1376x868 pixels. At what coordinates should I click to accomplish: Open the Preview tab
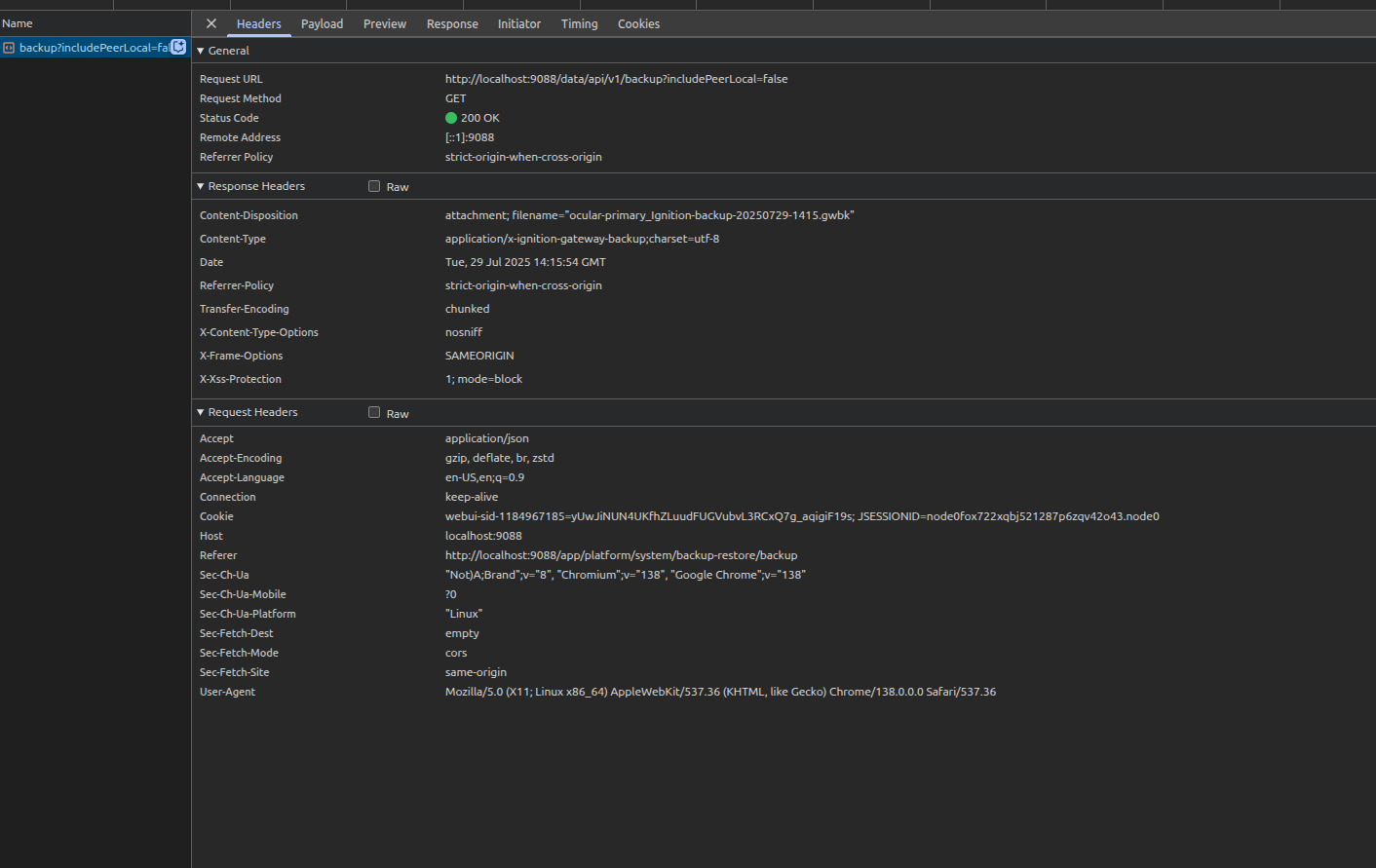click(x=385, y=23)
